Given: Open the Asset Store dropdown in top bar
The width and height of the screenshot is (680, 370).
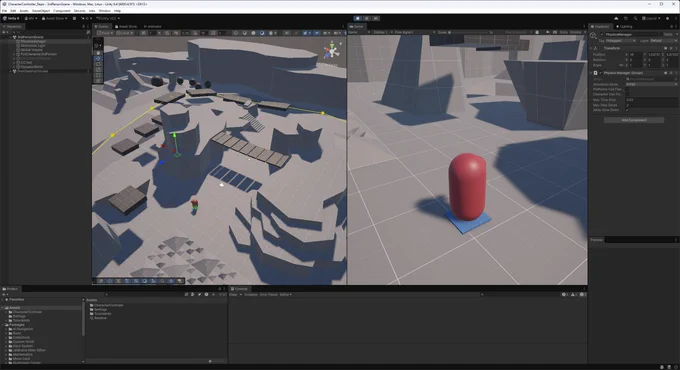Looking at the screenshot, I should (x=55, y=19).
